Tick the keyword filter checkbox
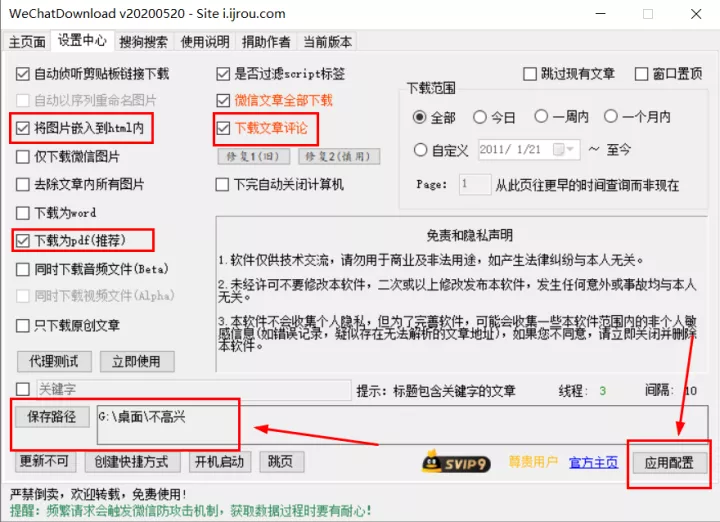Image resolution: width=720 pixels, height=522 pixels. (x=22, y=389)
